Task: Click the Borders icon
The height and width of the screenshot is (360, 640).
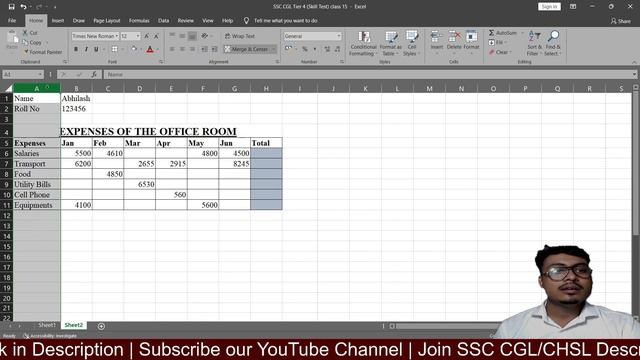Action: pyautogui.click(x=114, y=49)
